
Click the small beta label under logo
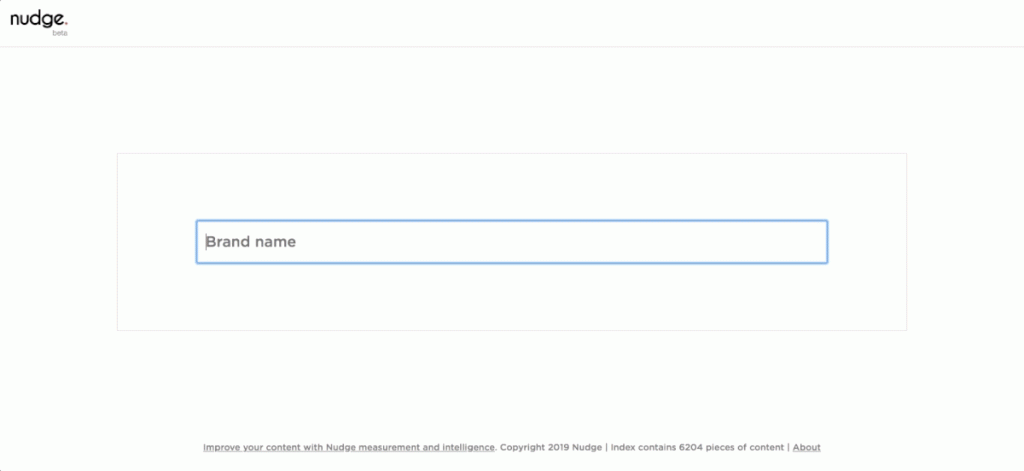point(59,33)
